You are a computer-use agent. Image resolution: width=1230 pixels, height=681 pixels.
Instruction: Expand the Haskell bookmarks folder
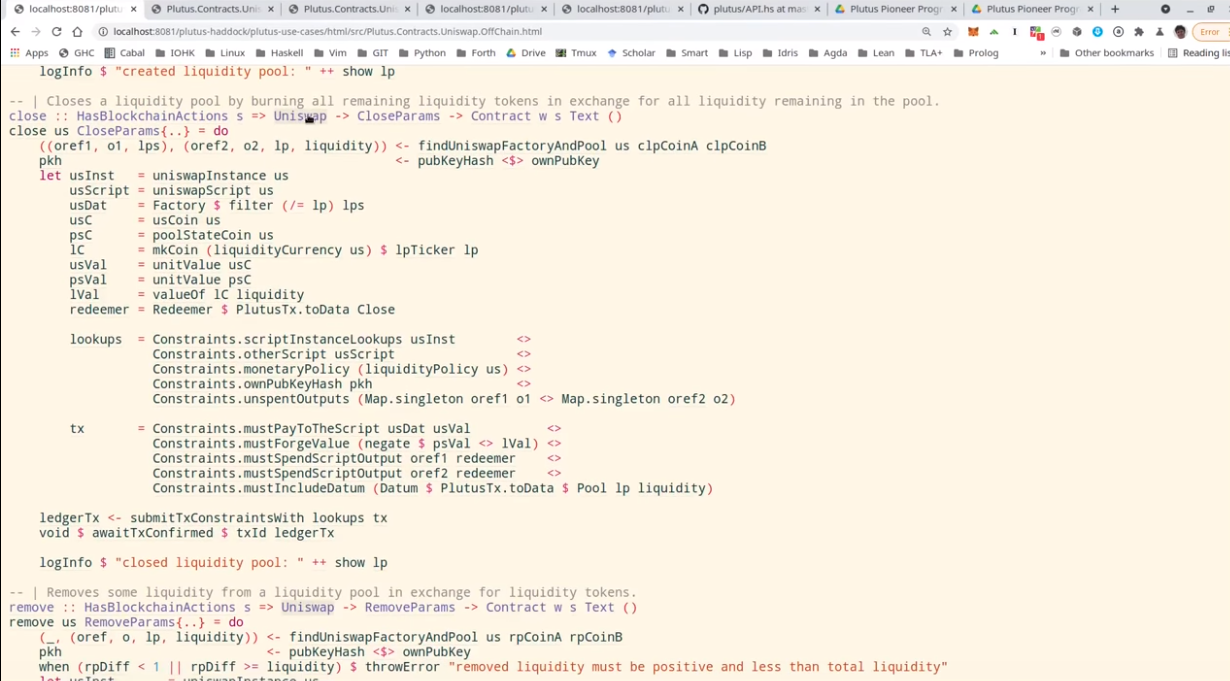click(278, 53)
